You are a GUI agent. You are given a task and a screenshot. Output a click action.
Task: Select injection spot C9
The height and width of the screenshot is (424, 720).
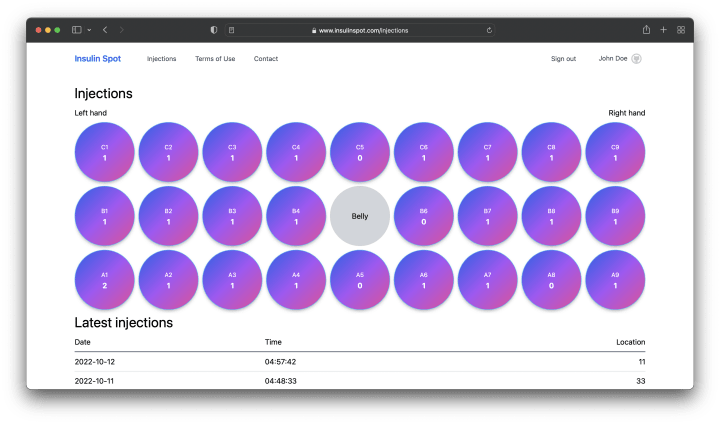pos(615,152)
